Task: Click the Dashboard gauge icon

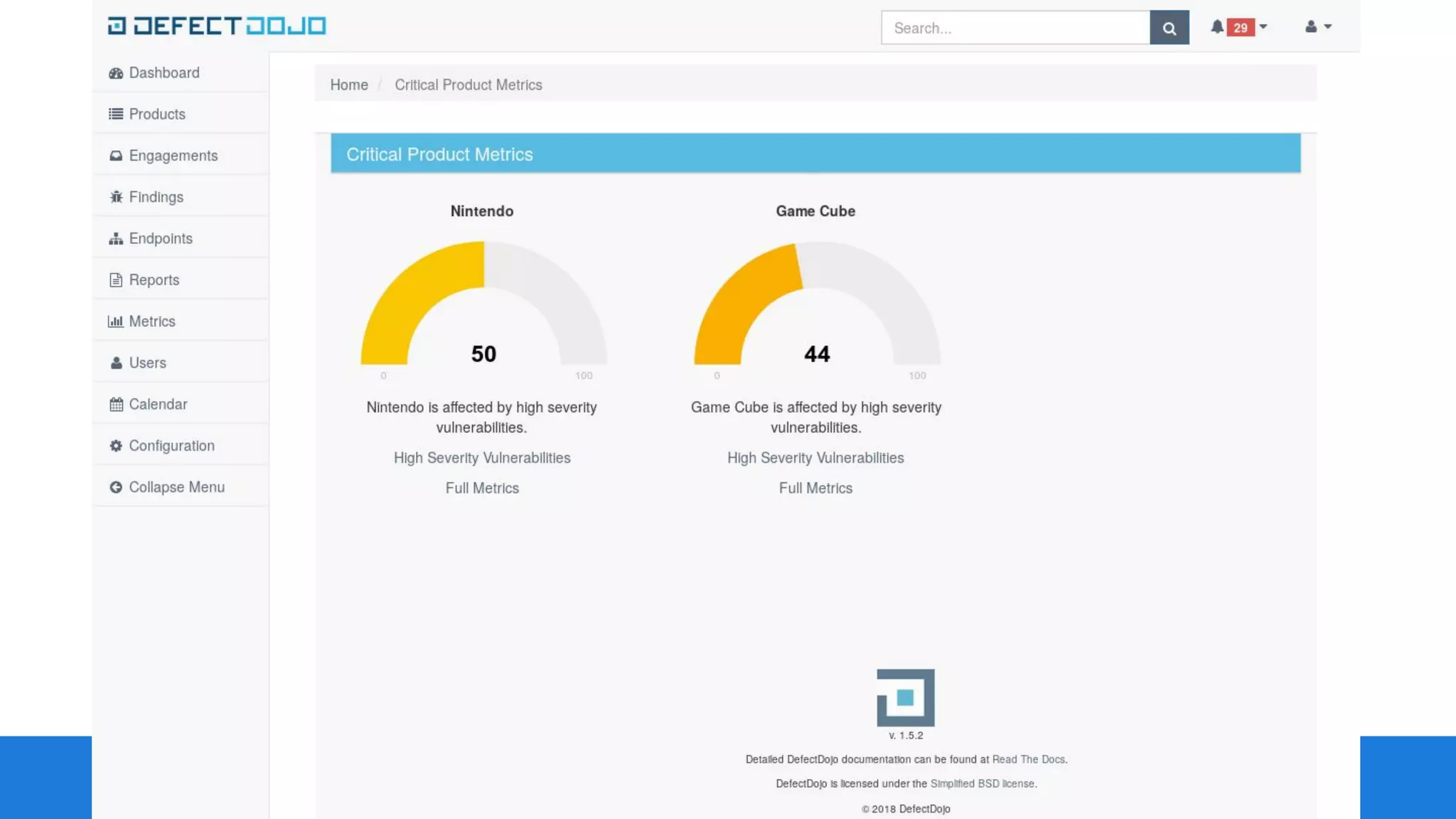Action: pyautogui.click(x=116, y=73)
